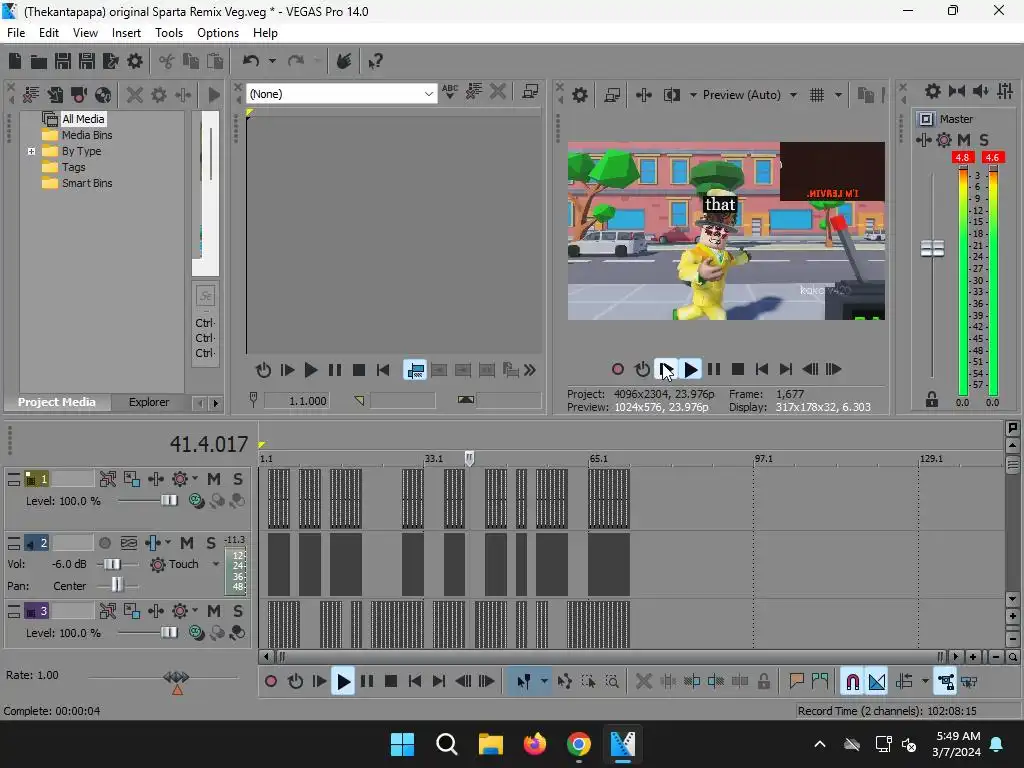Open Windows Search from taskbar

pos(447,744)
